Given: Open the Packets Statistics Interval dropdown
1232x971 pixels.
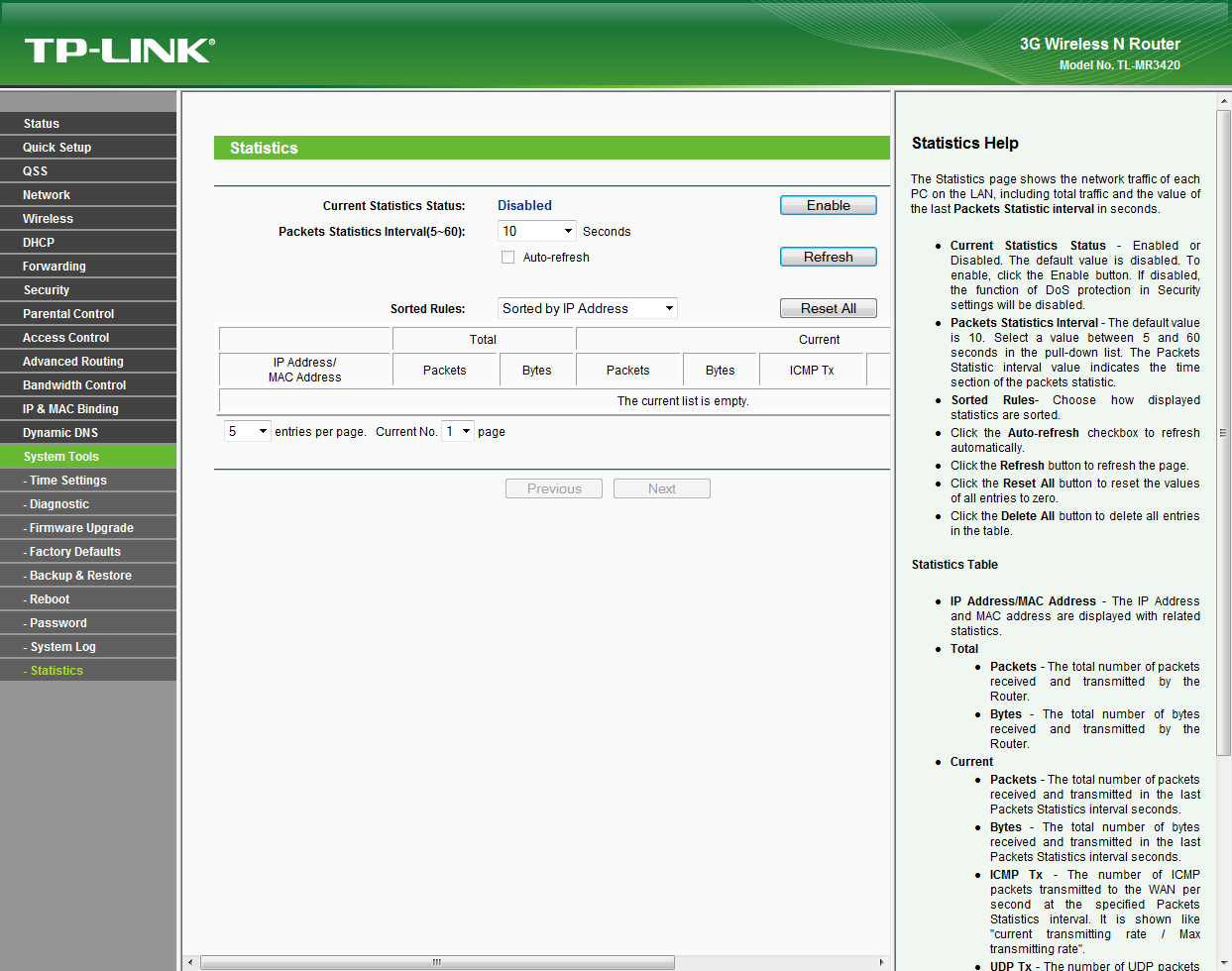Looking at the screenshot, I should [536, 231].
